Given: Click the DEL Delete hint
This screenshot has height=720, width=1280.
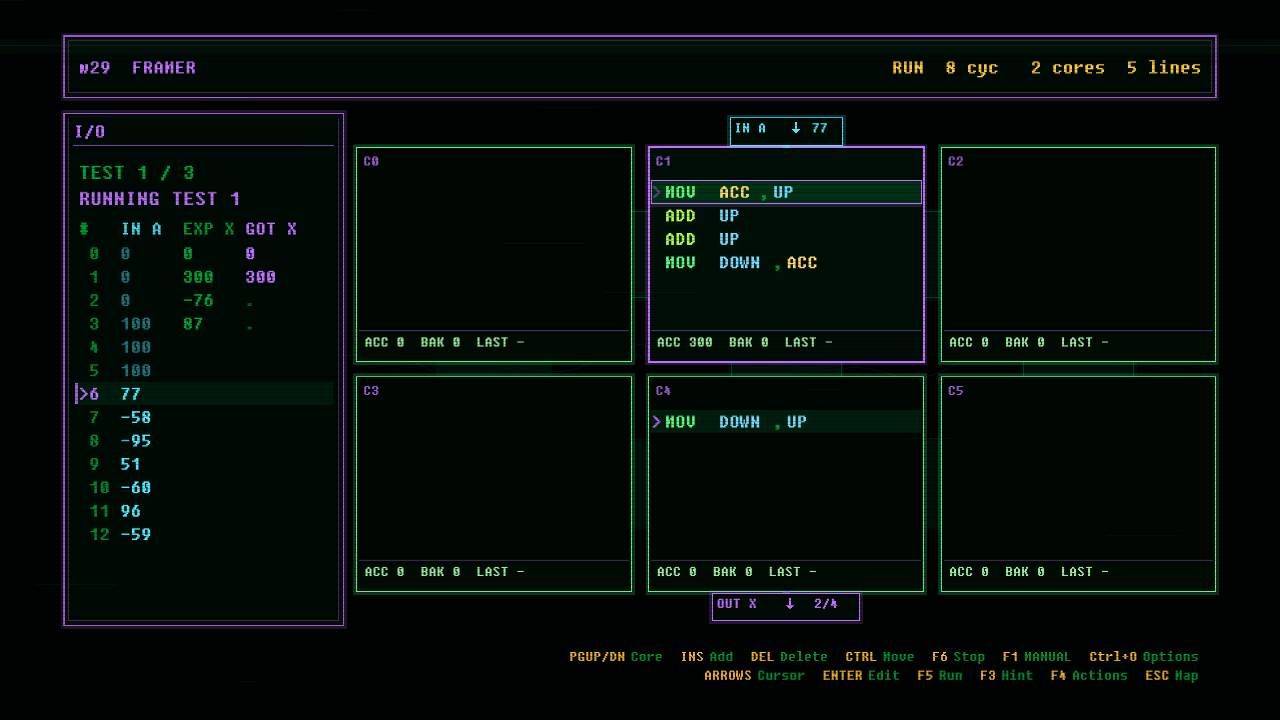Looking at the screenshot, I should coord(789,657).
